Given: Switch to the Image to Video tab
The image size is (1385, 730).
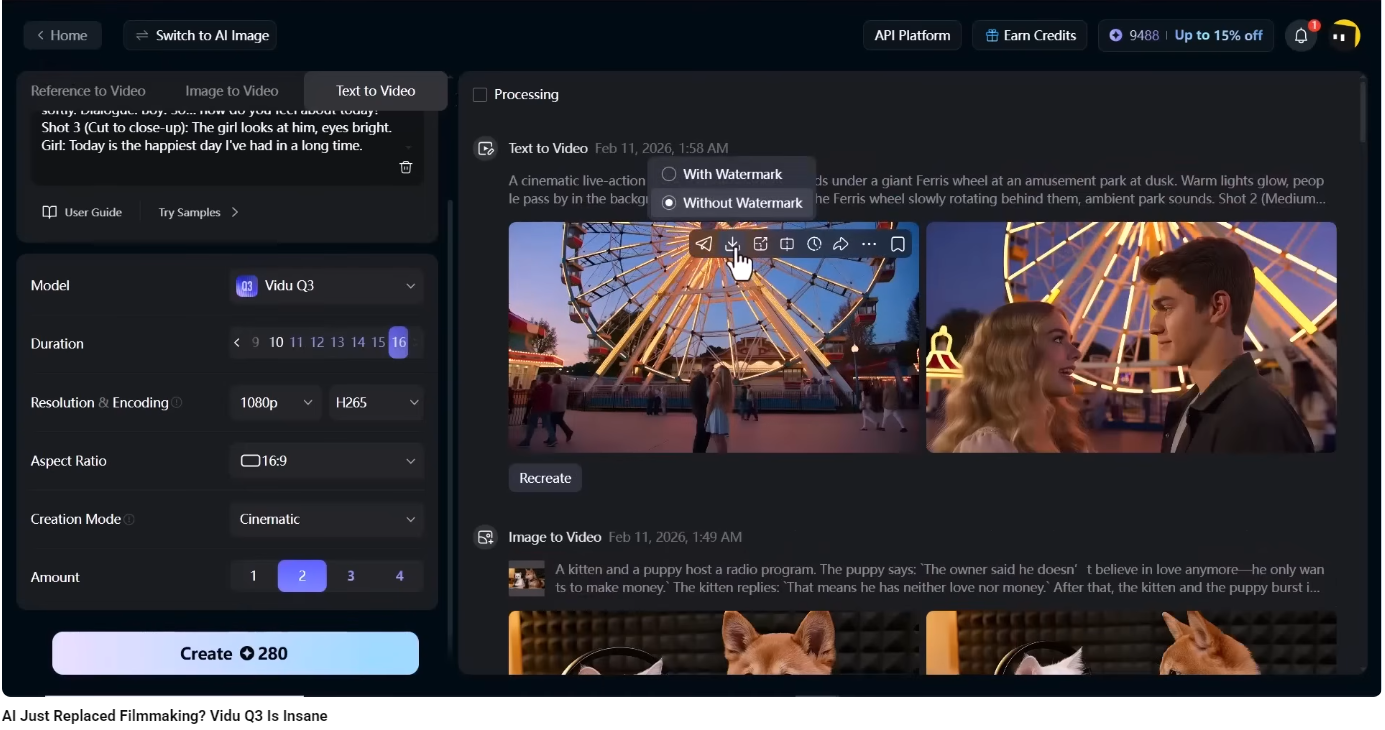Looking at the screenshot, I should tap(232, 91).
